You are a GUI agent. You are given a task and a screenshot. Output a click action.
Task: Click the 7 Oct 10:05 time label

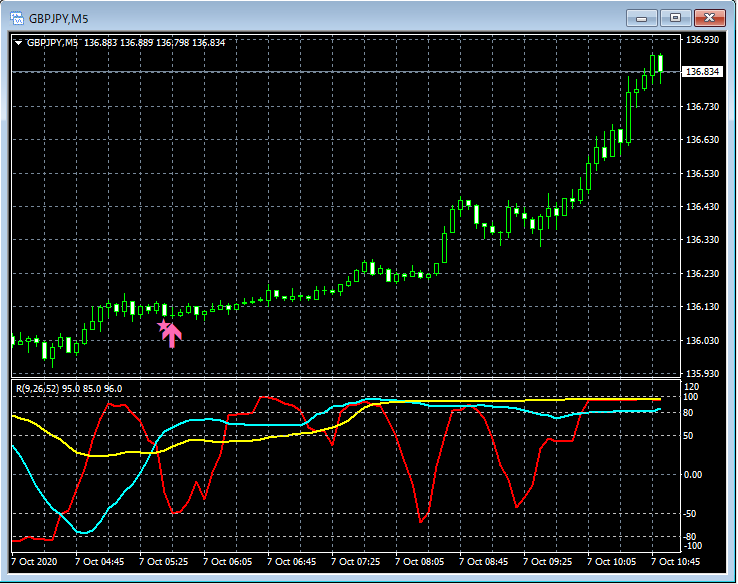(611, 562)
